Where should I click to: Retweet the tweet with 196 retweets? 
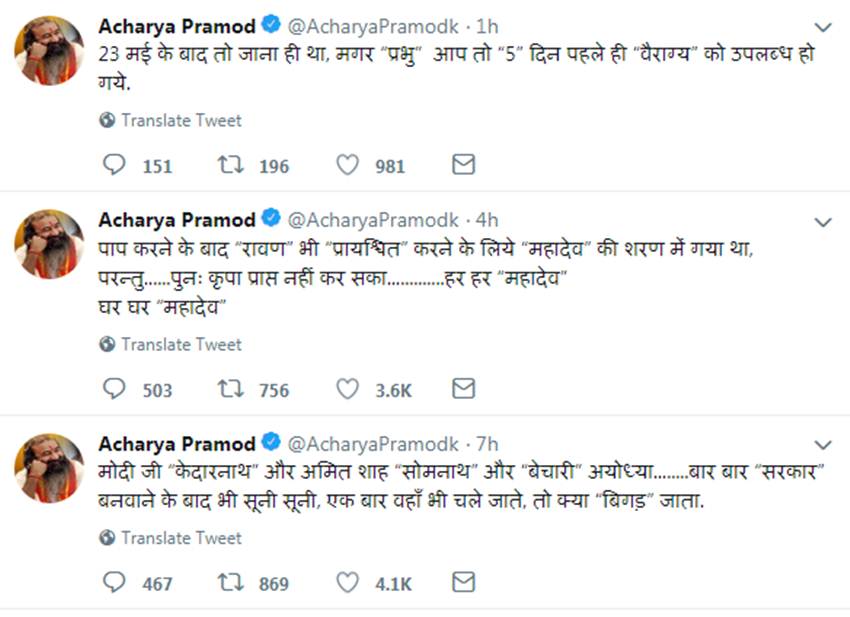pos(231,165)
